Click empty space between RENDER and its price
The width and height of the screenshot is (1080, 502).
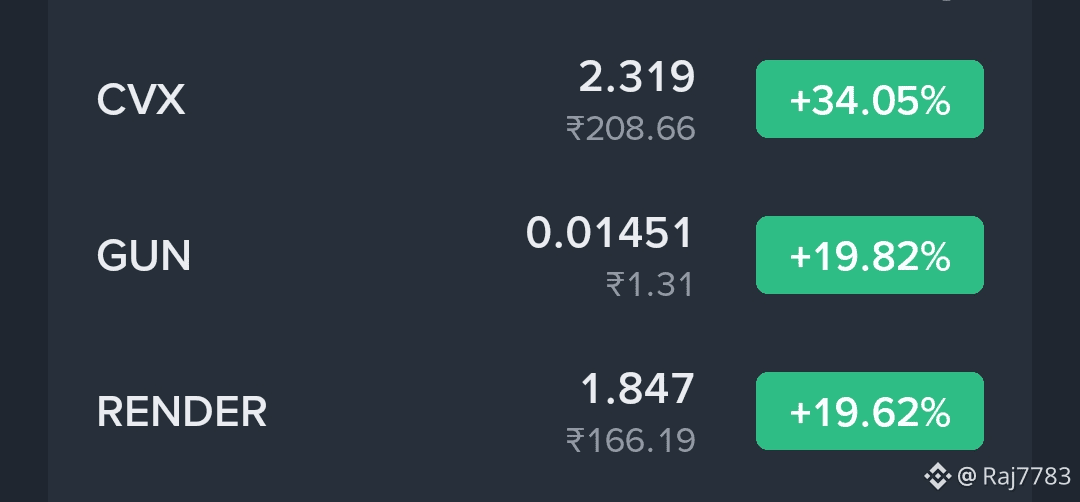coord(410,411)
